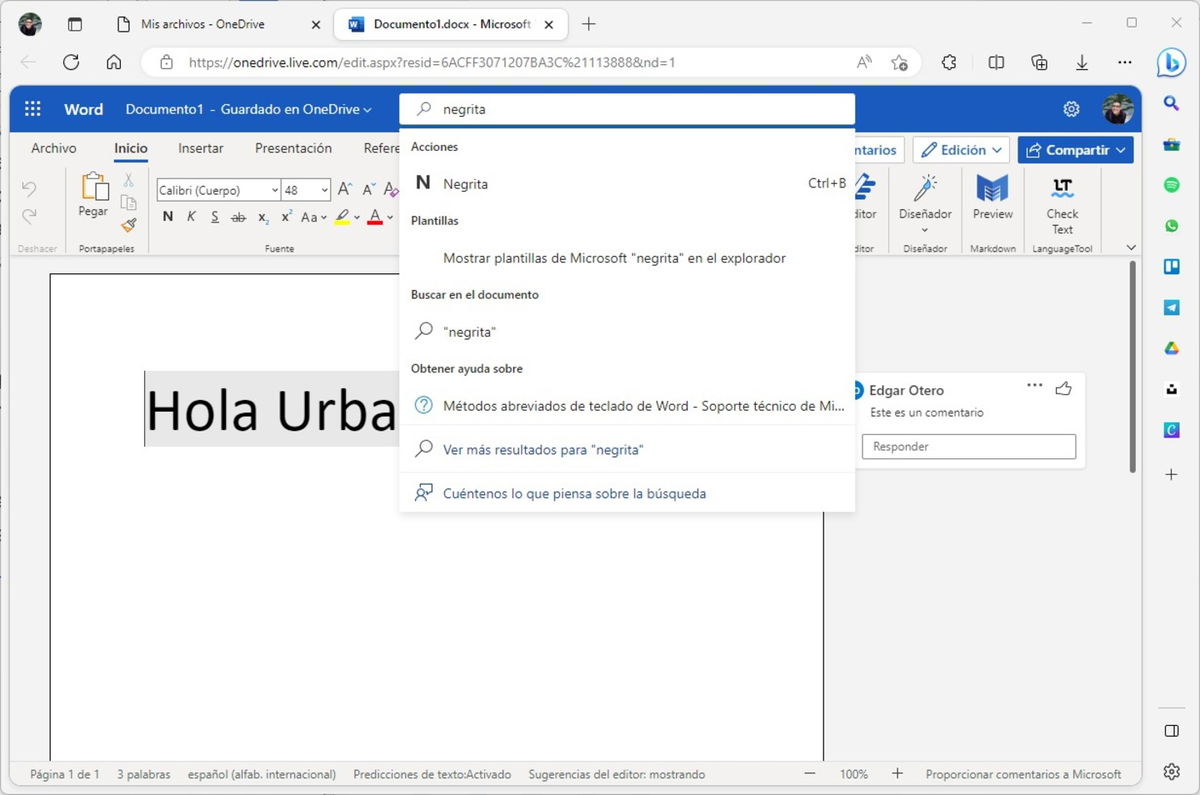Open Métodos abreviados de teclado help result
This screenshot has height=795, width=1200.
[x=627, y=406]
